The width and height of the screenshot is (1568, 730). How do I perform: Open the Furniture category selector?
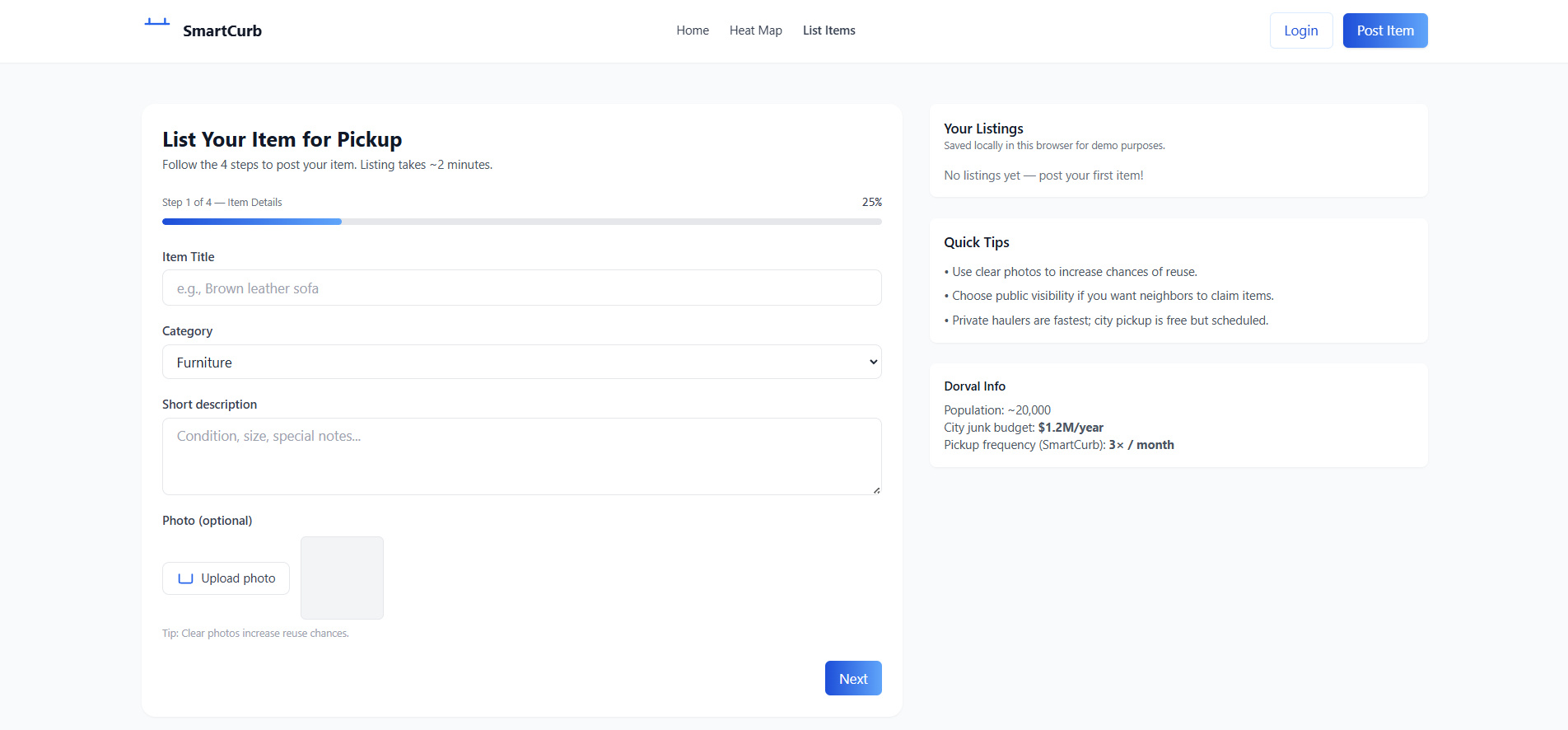[522, 363]
